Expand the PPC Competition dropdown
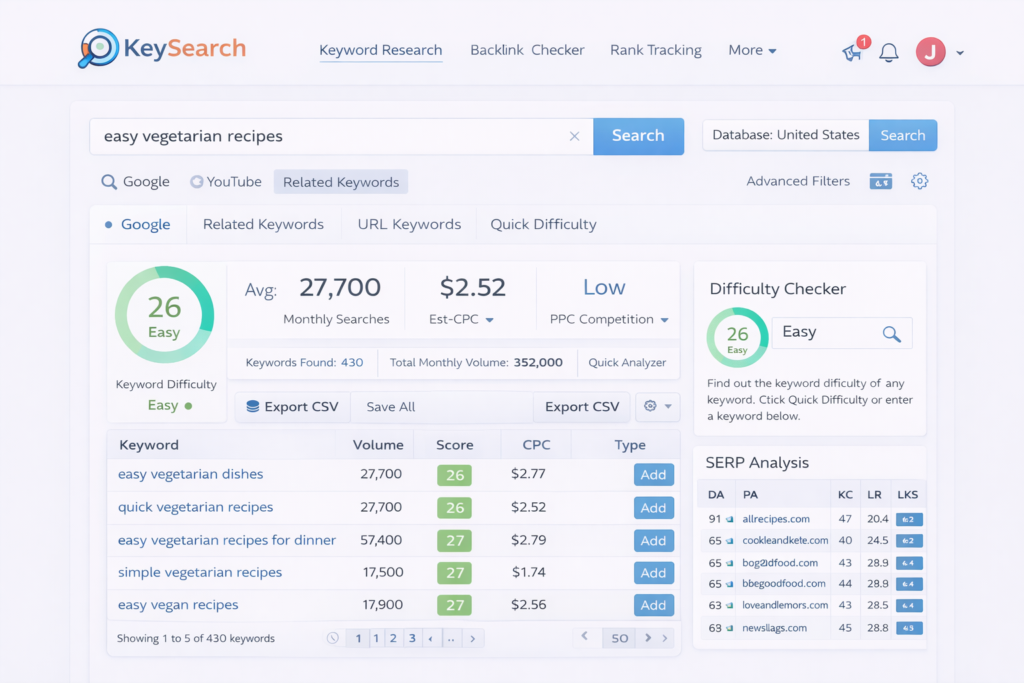The width and height of the screenshot is (1024, 683). 664,320
